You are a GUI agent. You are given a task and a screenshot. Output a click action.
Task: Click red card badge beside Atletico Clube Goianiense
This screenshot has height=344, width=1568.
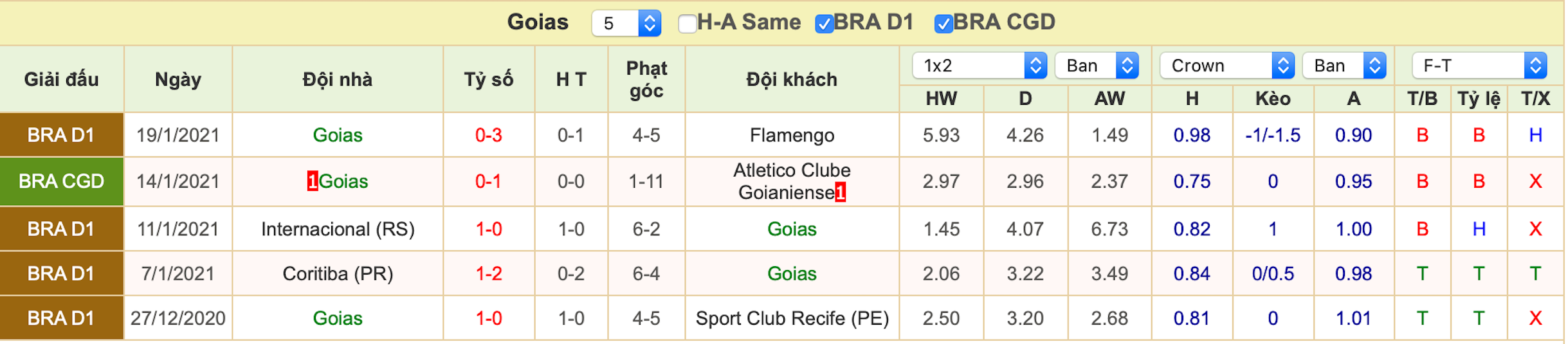click(x=840, y=192)
